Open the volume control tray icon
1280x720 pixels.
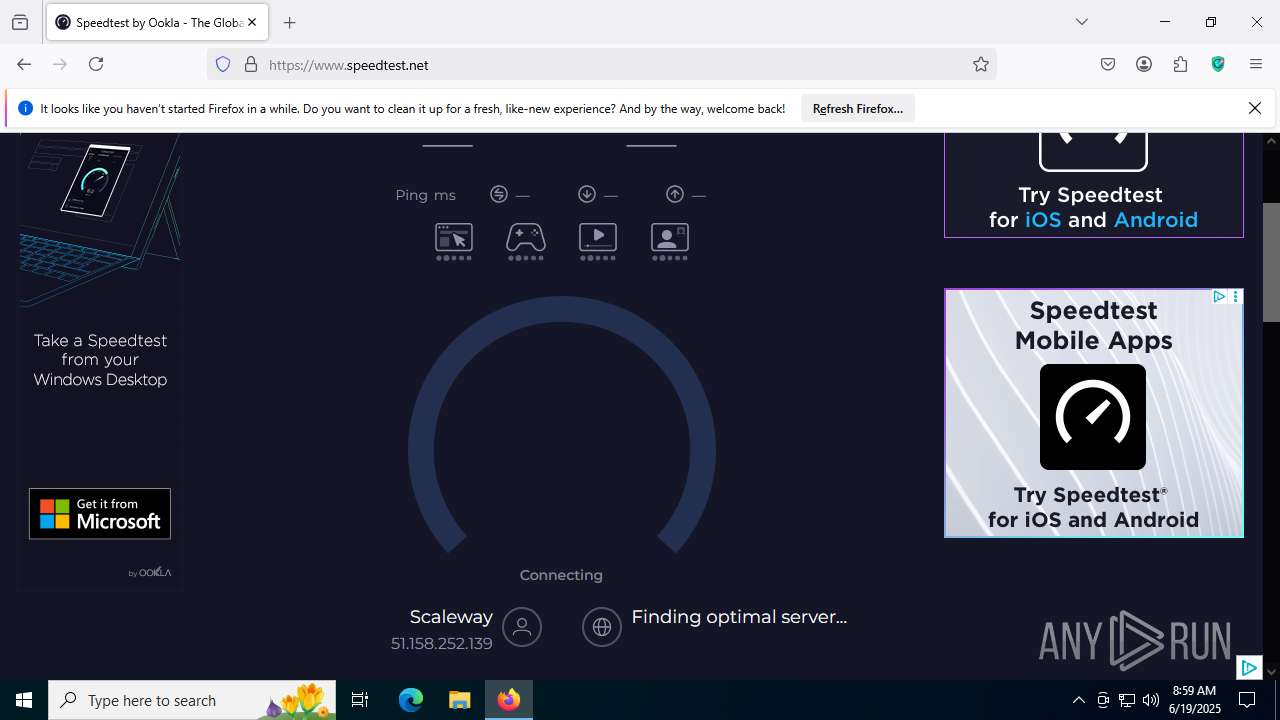(1151, 700)
